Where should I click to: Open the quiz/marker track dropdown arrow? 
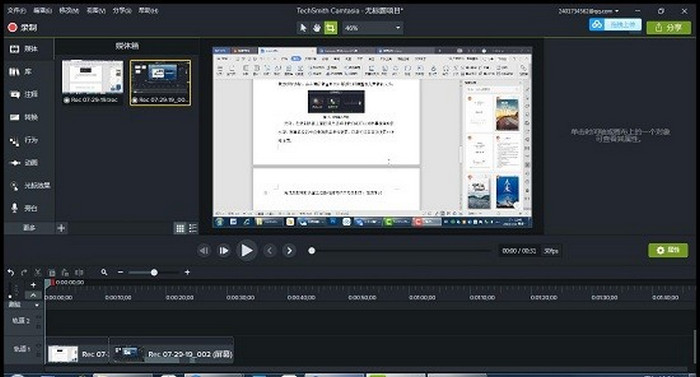[37, 305]
